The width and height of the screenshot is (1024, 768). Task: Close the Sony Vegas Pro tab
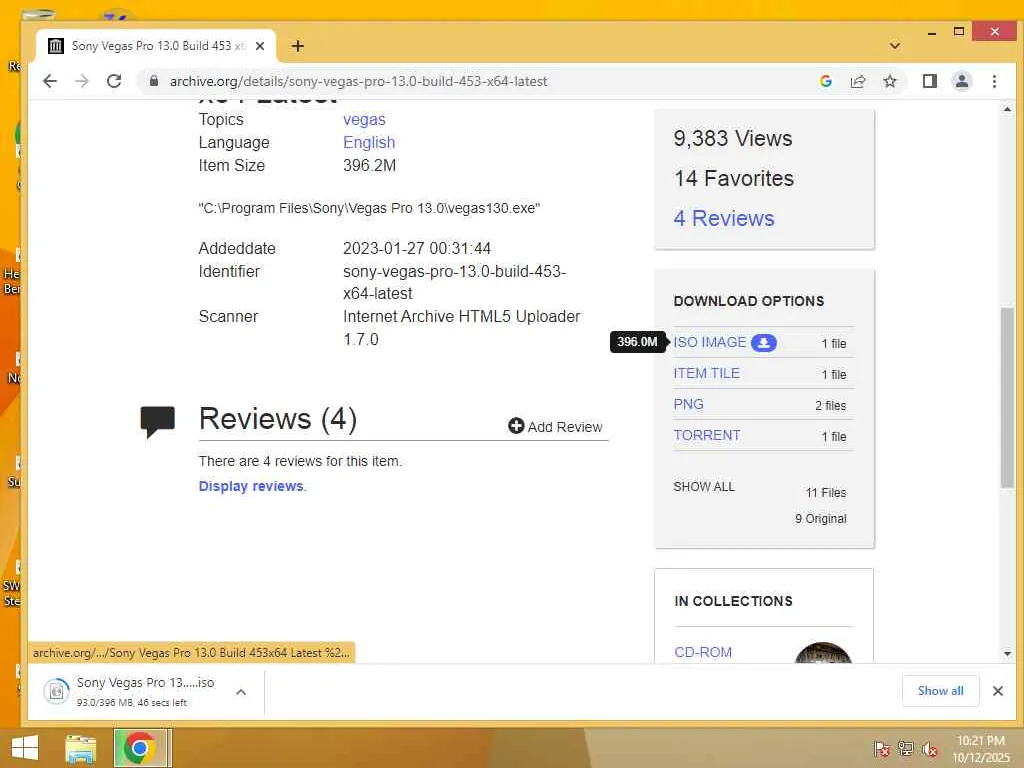(260, 46)
